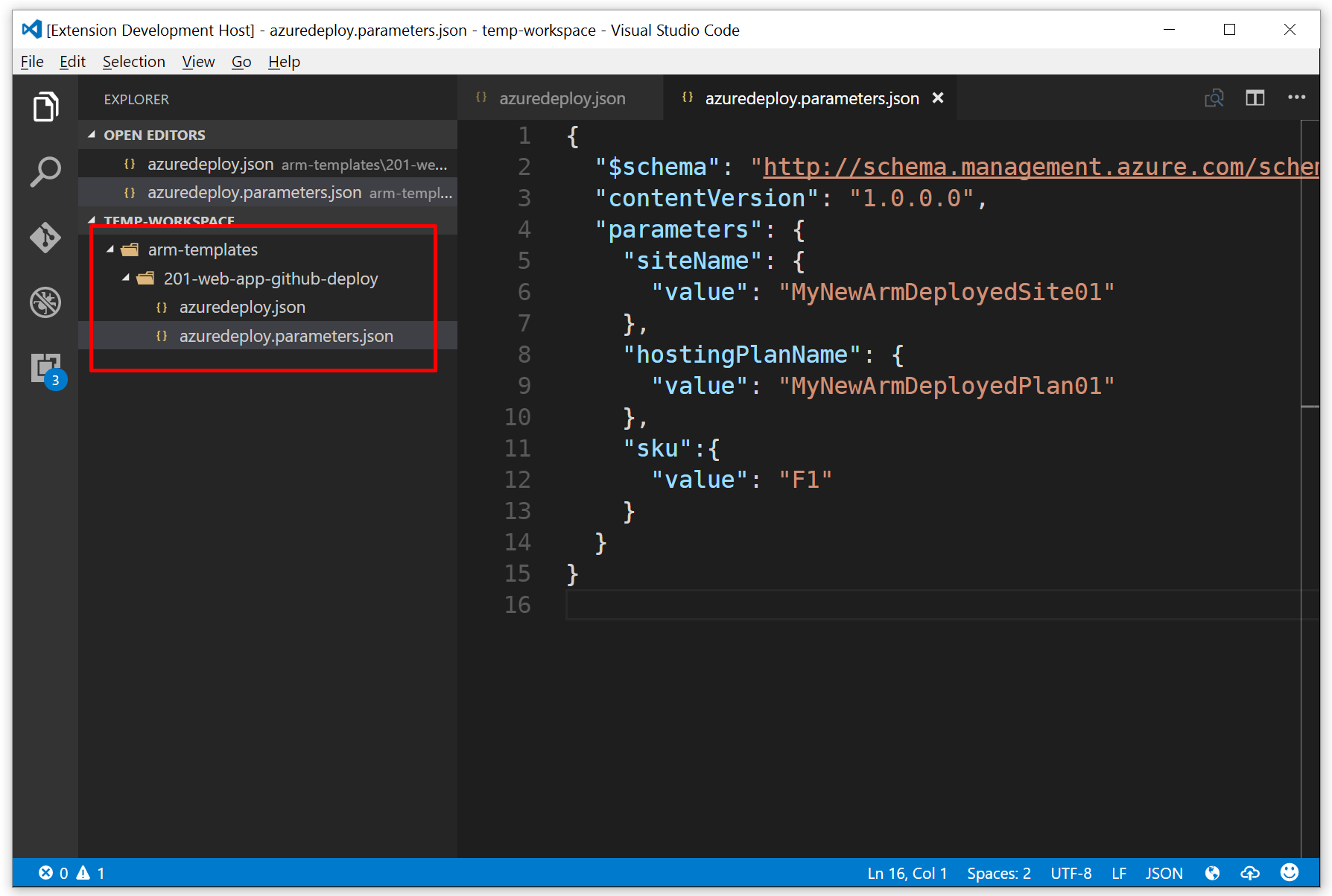Image resolution: width=1332 pixels, height=896 pixels.
Task: Click Ln 16, Col 1 in status bar
Action: (x=907, y=872)
